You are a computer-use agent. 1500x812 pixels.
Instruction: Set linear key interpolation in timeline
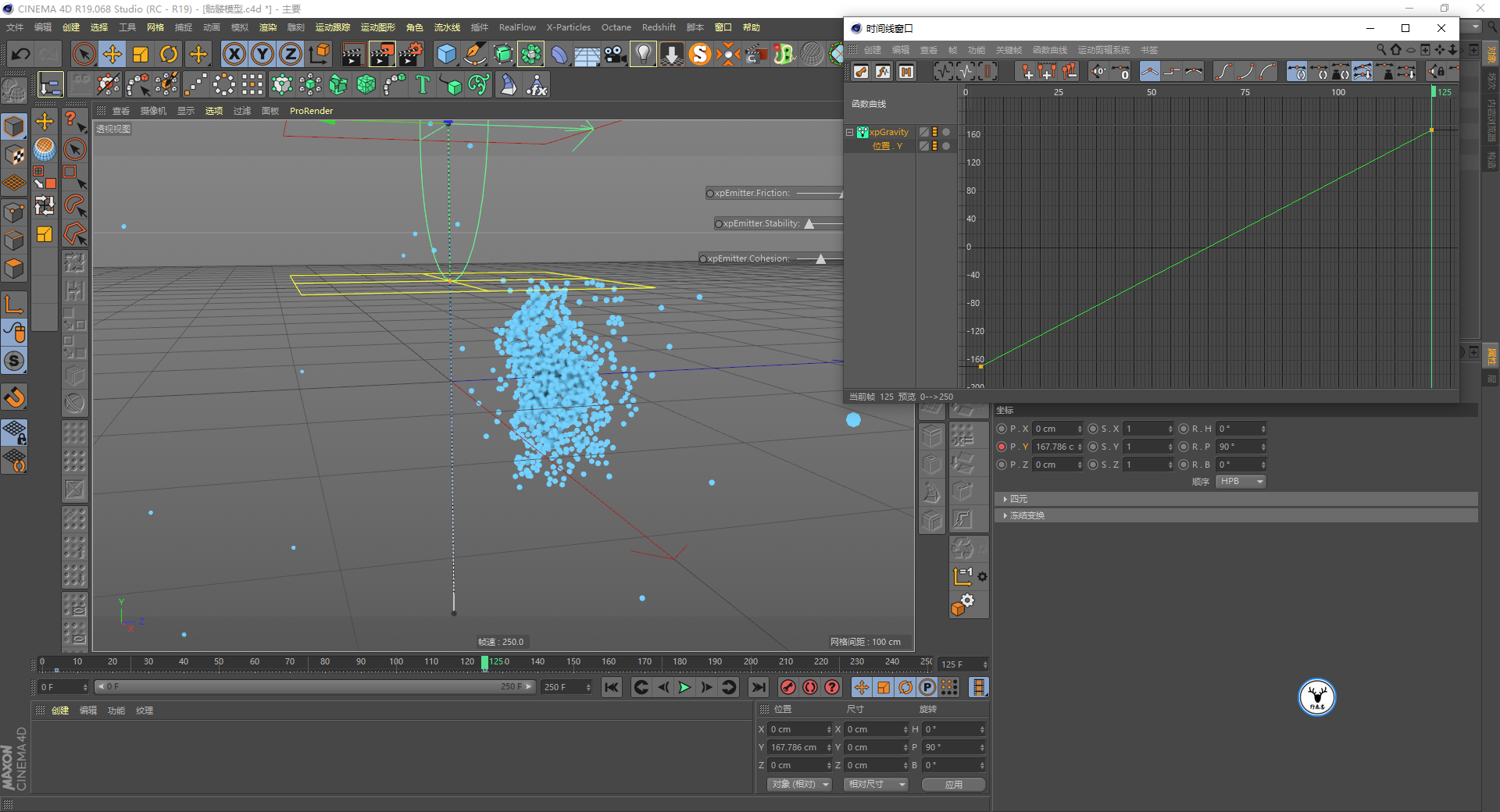[x=1150, y=72]
